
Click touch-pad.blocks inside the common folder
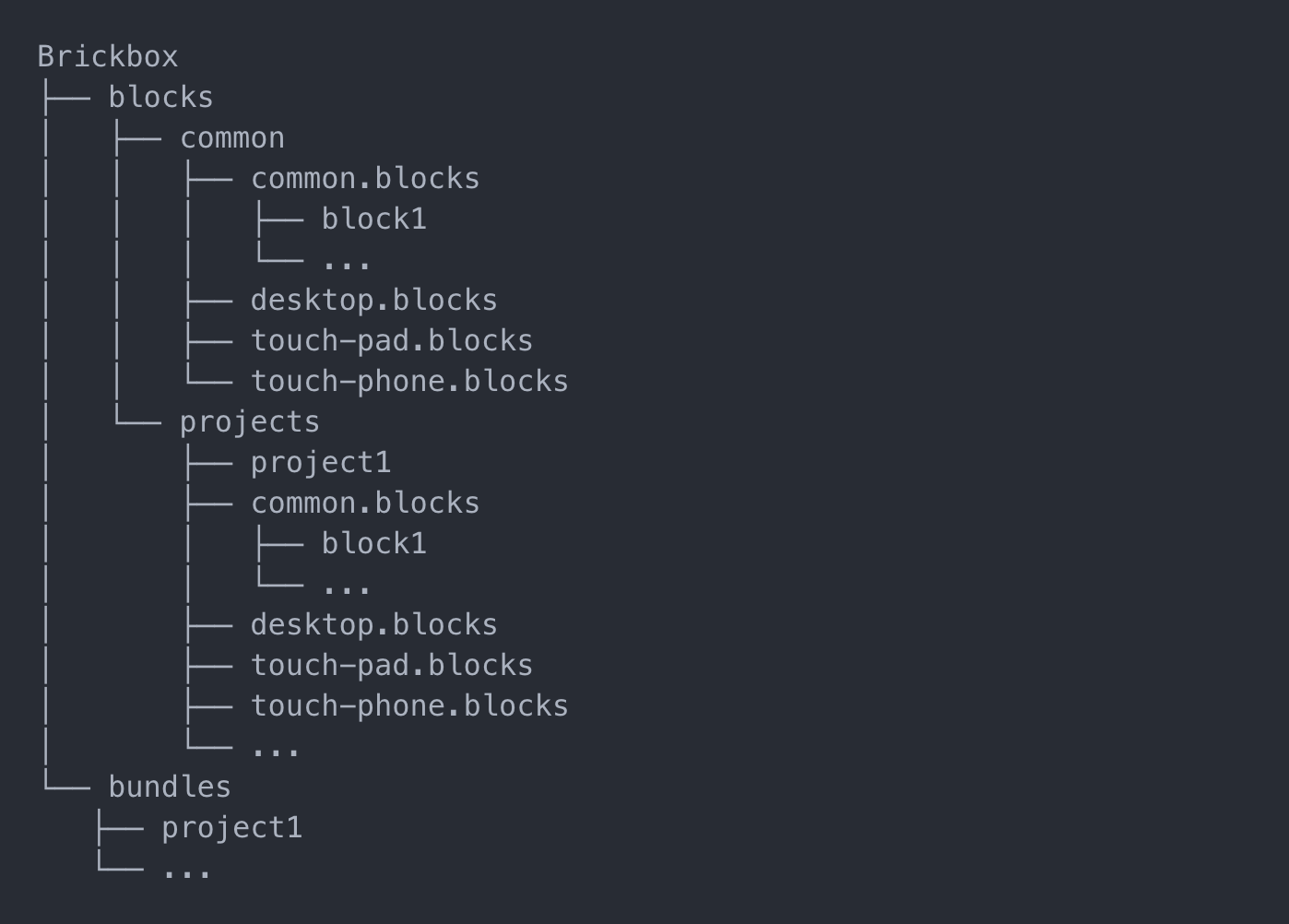click(x=391, y=341)
